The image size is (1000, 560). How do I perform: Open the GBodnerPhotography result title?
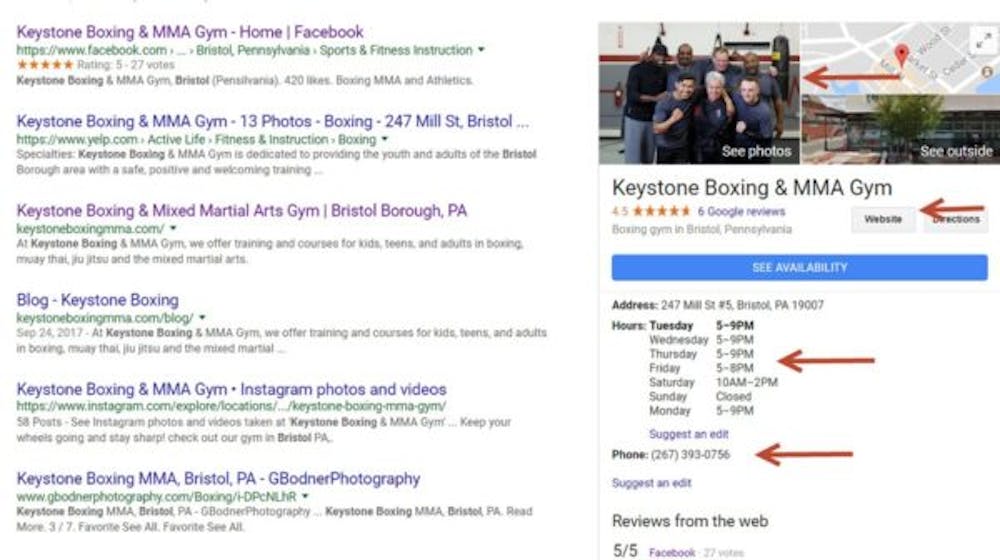coord(218,478)
